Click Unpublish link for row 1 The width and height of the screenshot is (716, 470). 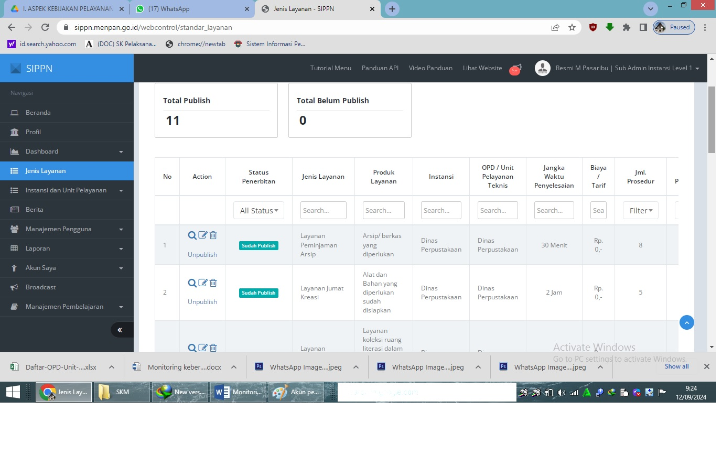[x=202, y=254]
